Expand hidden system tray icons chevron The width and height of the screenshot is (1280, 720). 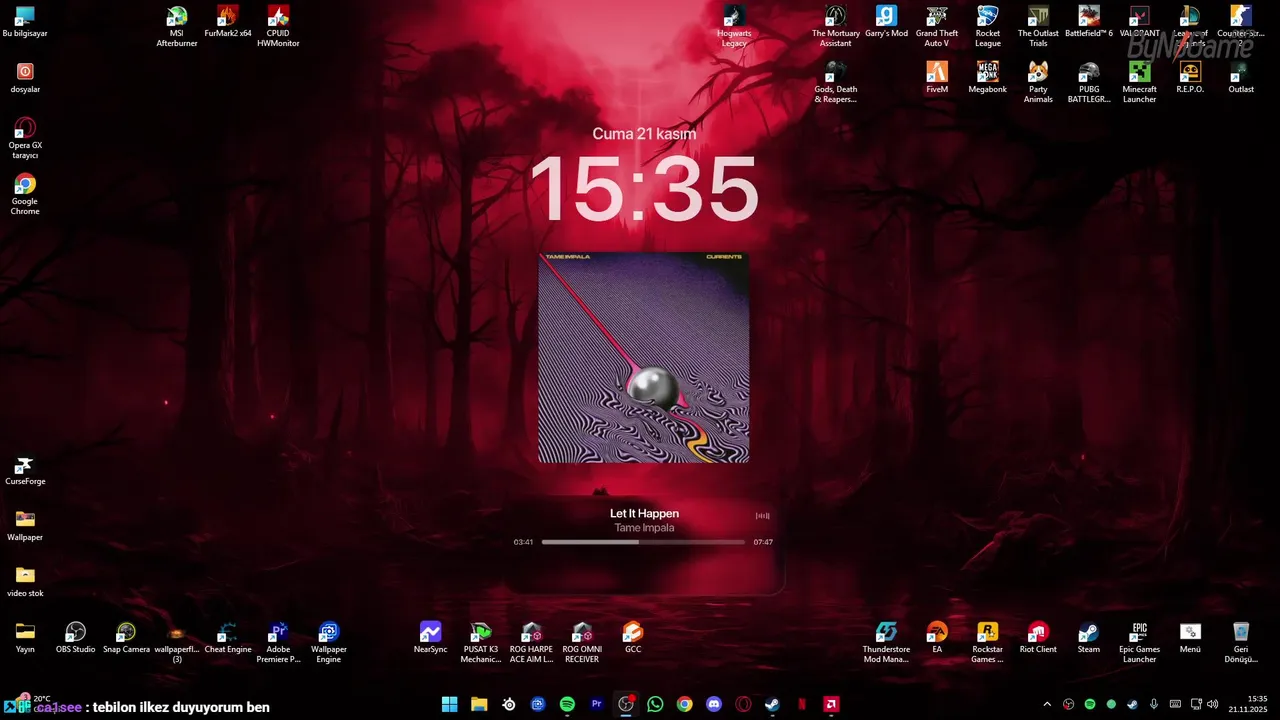pos(1047,704)
